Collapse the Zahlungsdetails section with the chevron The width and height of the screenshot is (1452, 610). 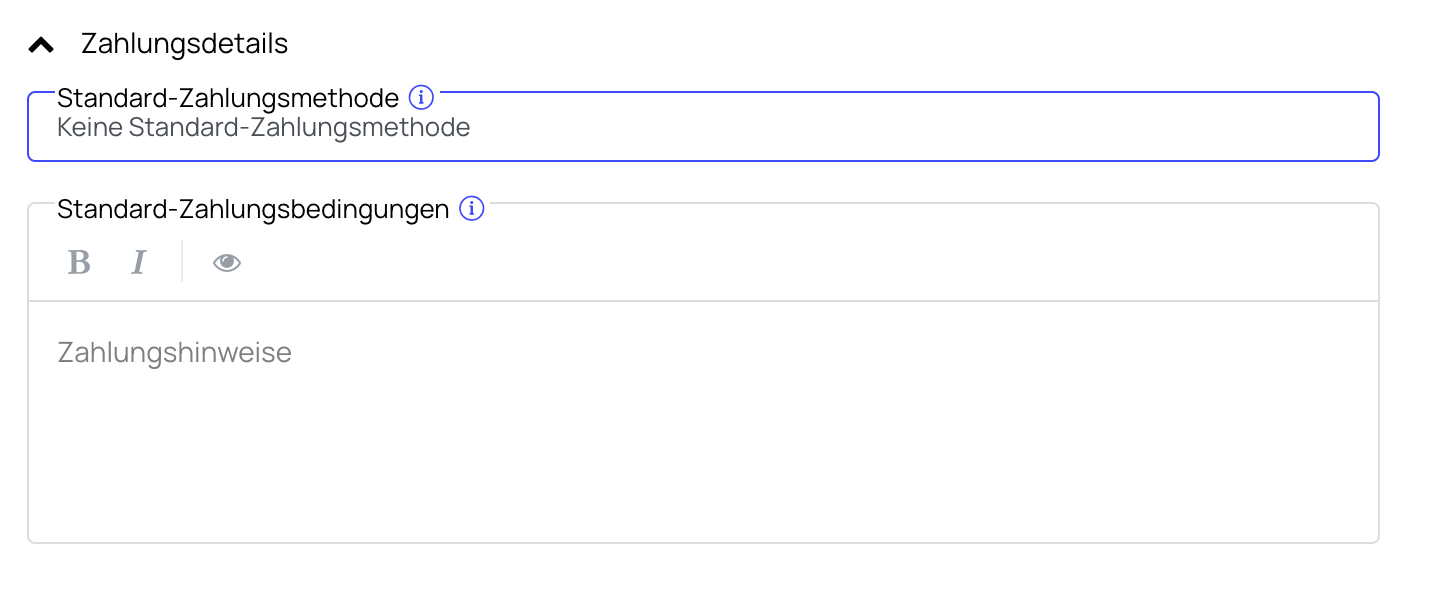click(41, 45)
